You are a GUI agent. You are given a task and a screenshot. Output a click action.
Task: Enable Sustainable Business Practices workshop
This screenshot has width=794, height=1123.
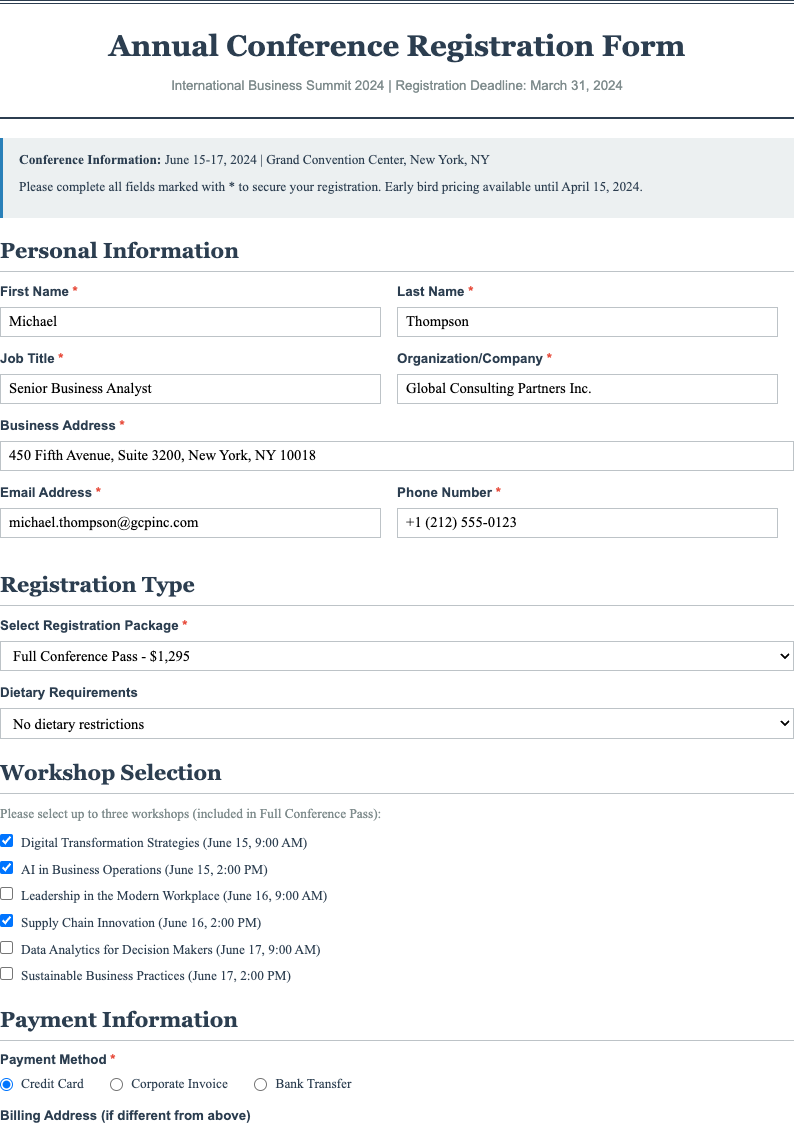pyautogui.click(x=7, y=973)
